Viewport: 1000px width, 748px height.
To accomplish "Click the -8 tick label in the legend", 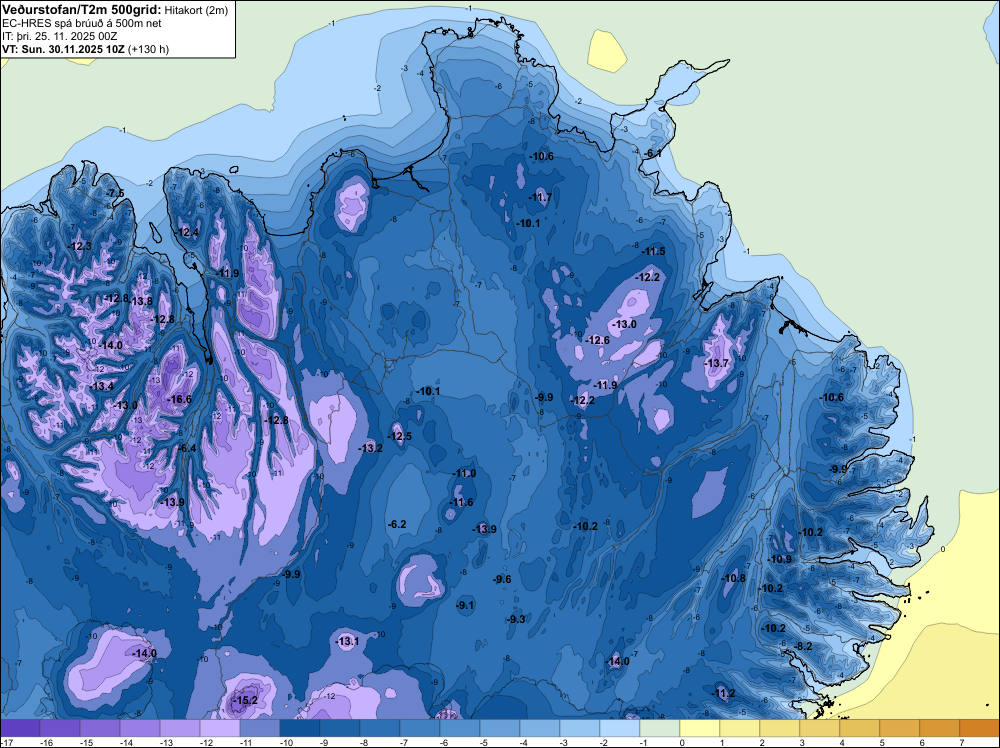I will [x=364, y=742].
